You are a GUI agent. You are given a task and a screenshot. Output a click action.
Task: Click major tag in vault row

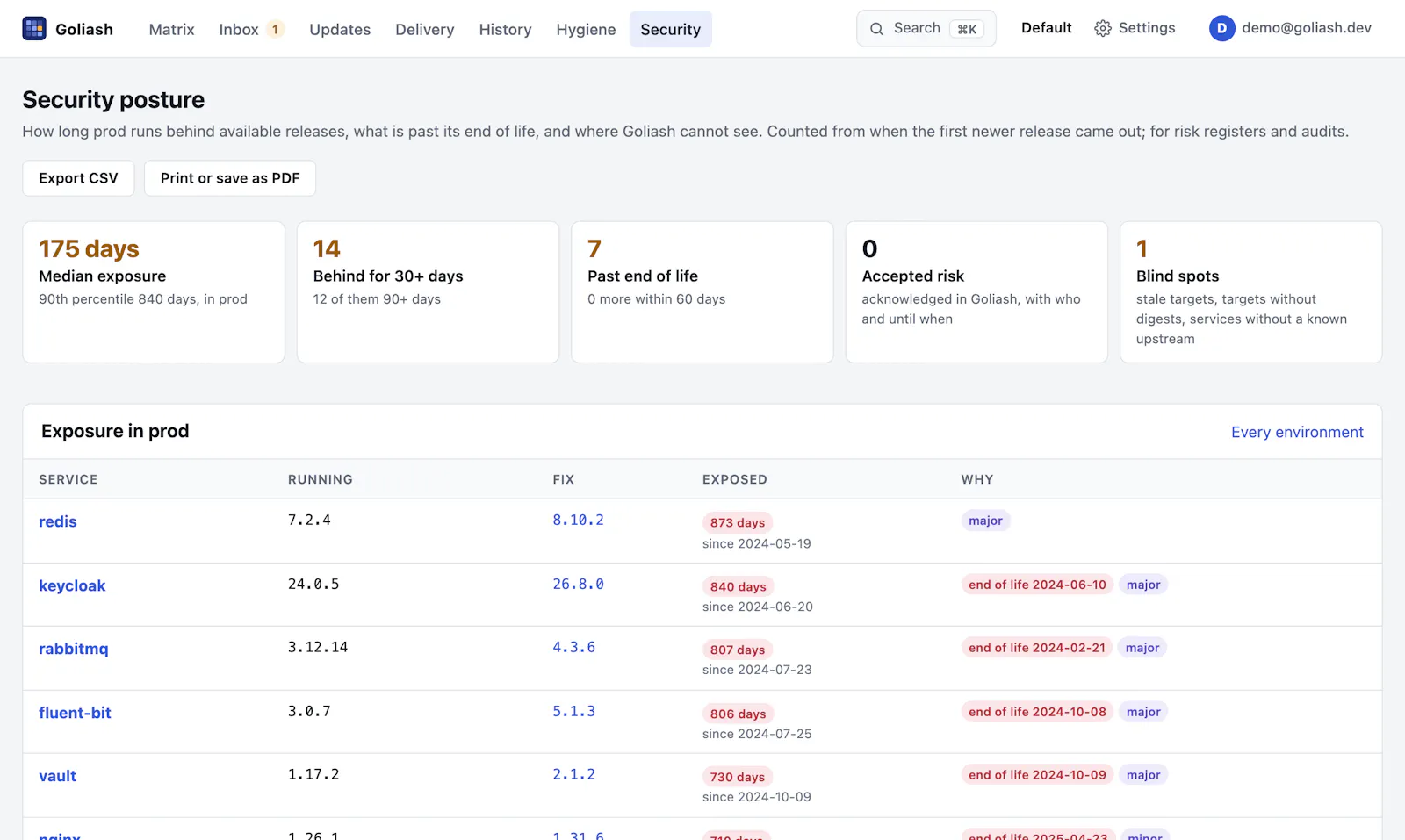1143,775
